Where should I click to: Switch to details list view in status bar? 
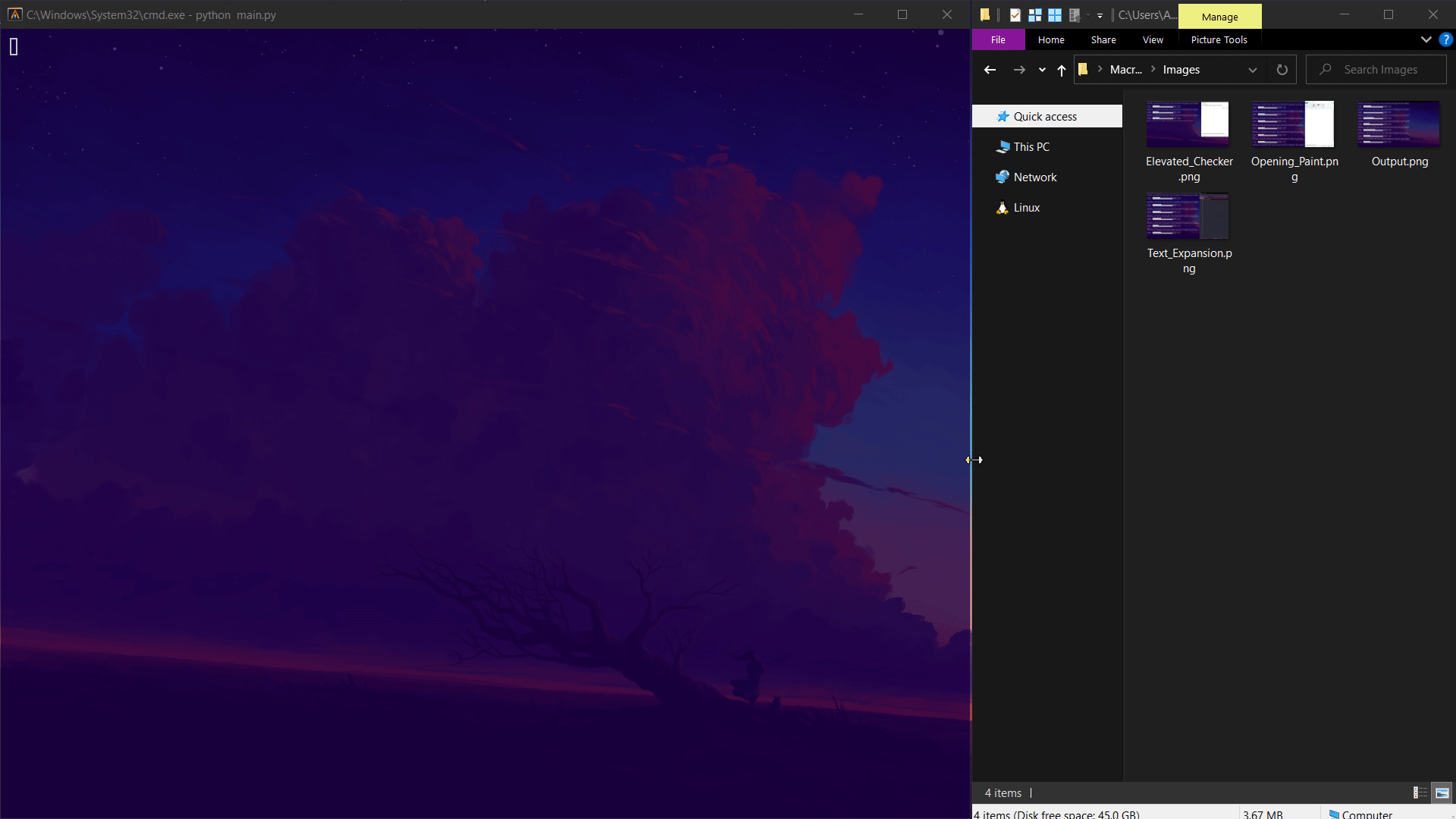tap(1420, 792)
